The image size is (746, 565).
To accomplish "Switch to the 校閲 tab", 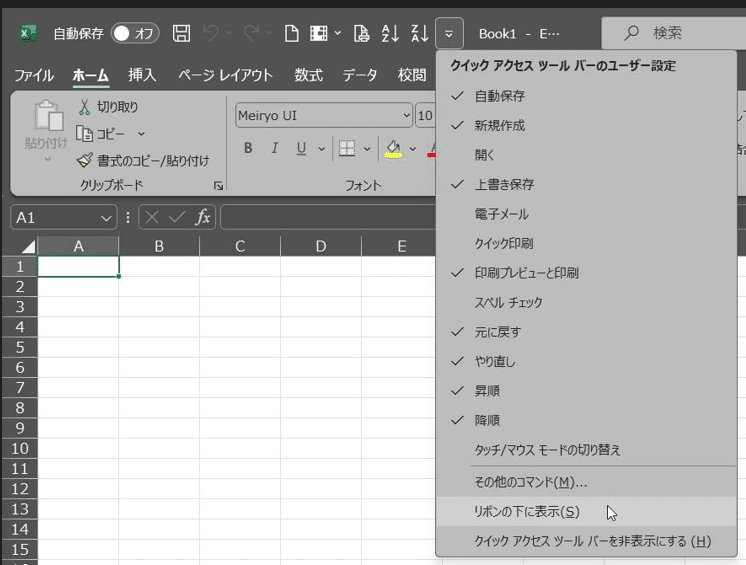I will [x=412, y=75].
